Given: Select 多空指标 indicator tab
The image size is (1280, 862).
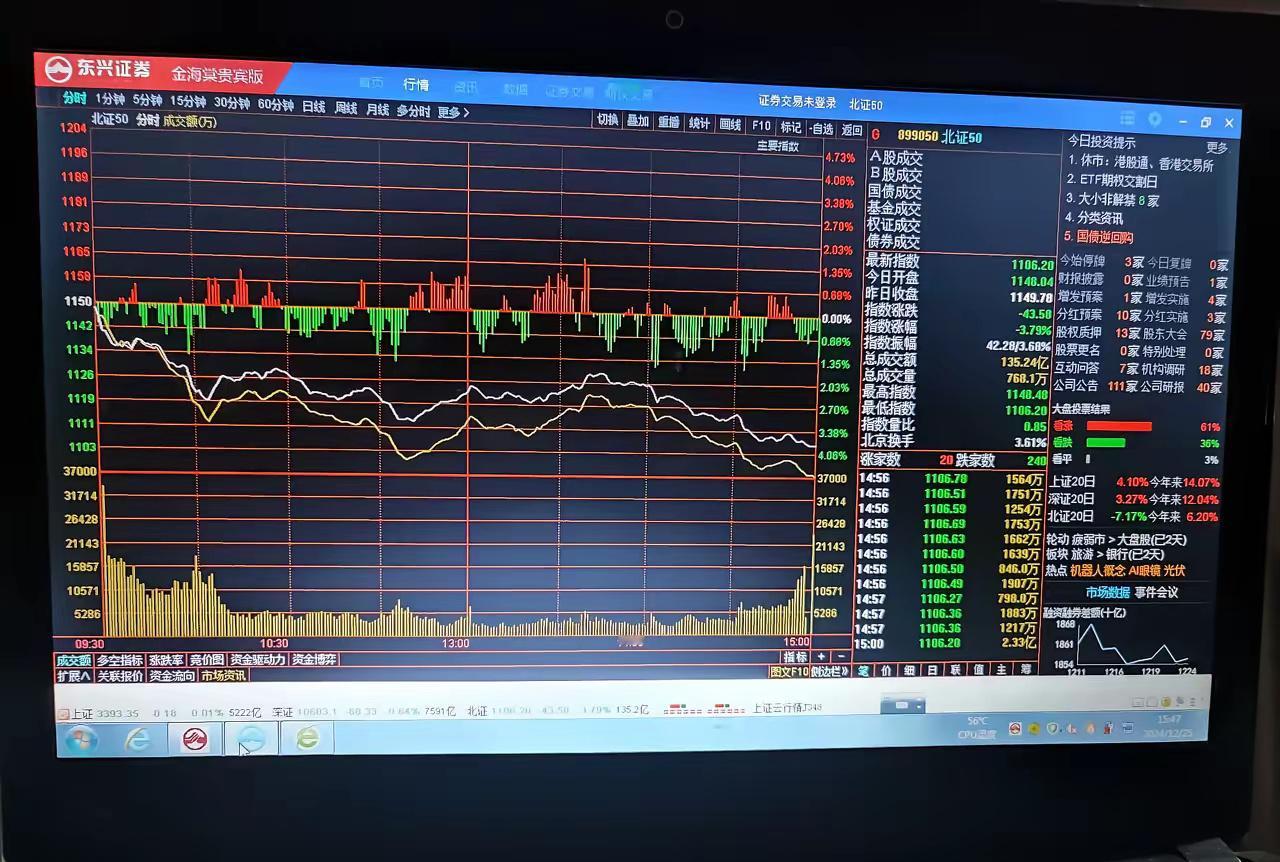Looking at the screenshot, I should [120, 660].
